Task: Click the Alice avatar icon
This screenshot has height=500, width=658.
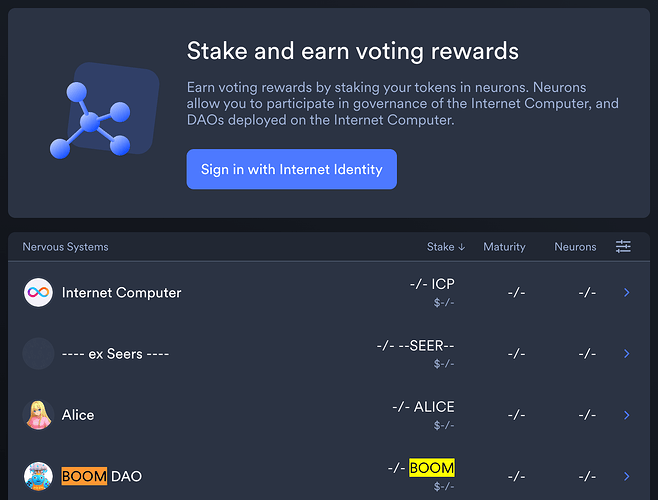Action: pos(38,415)
